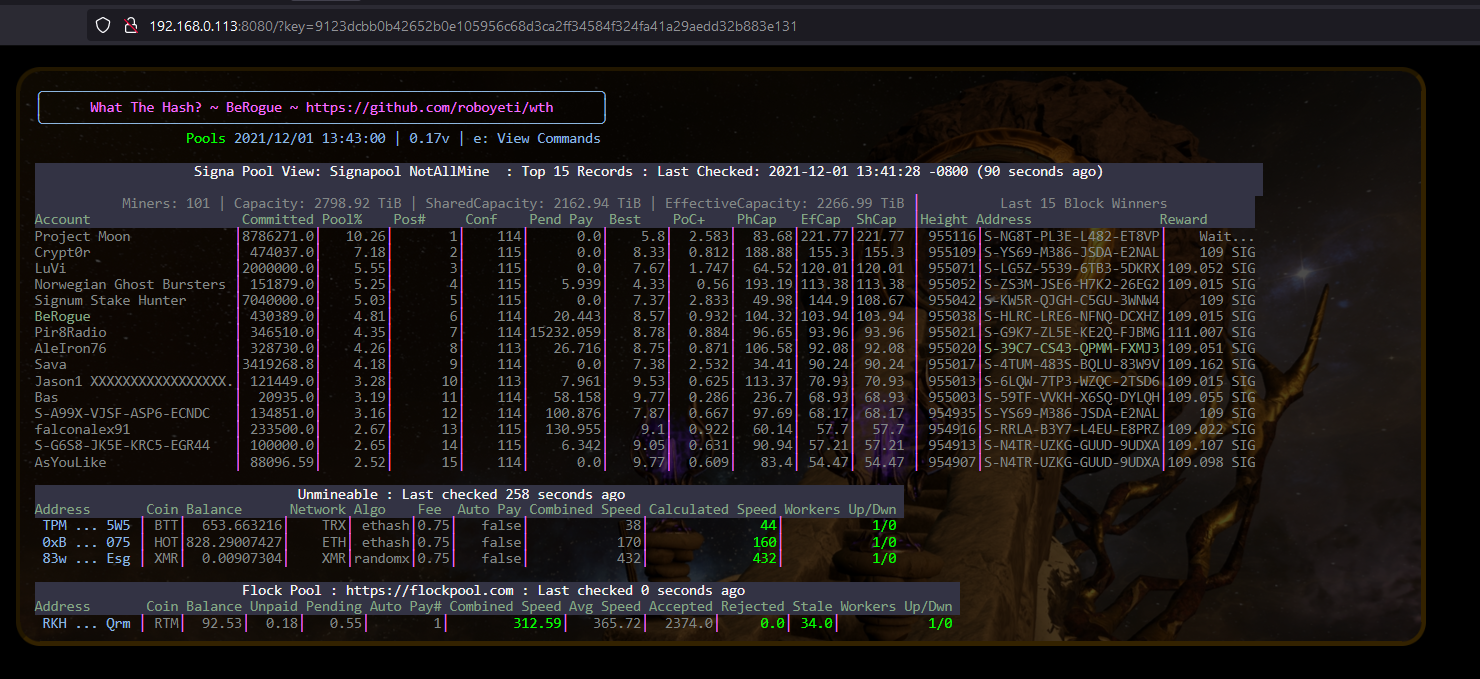The width and height of the screenshot is (1480, 679).
Task: Click into the browser URL address bar
Action: (600, 26)
